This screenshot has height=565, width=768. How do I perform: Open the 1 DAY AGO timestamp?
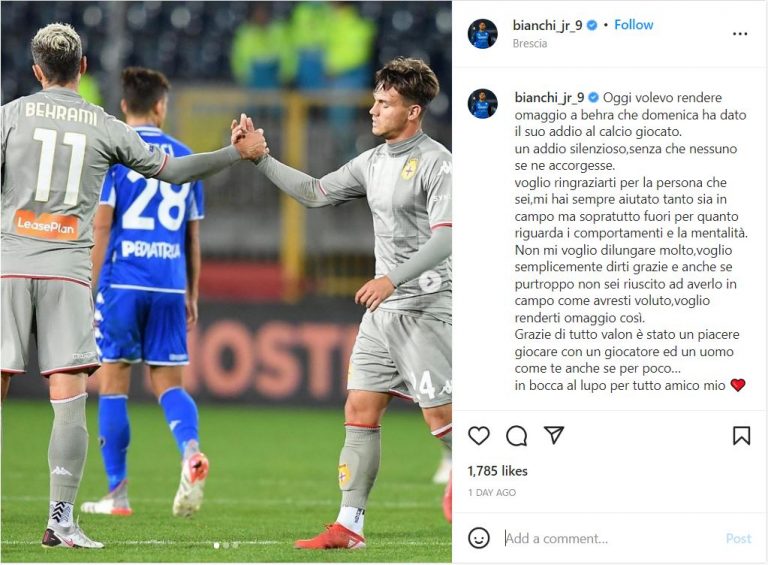[492, 493]
